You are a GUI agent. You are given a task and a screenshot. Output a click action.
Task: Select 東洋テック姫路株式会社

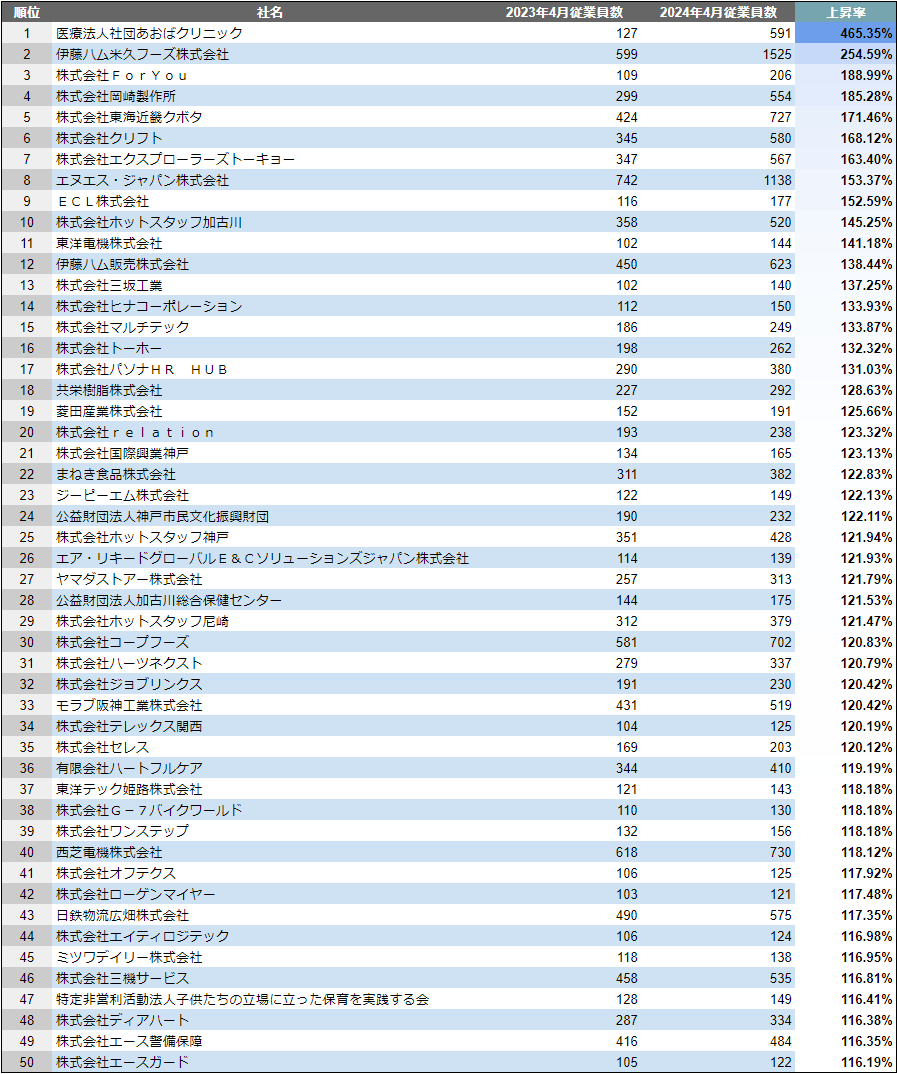[129, 789]
